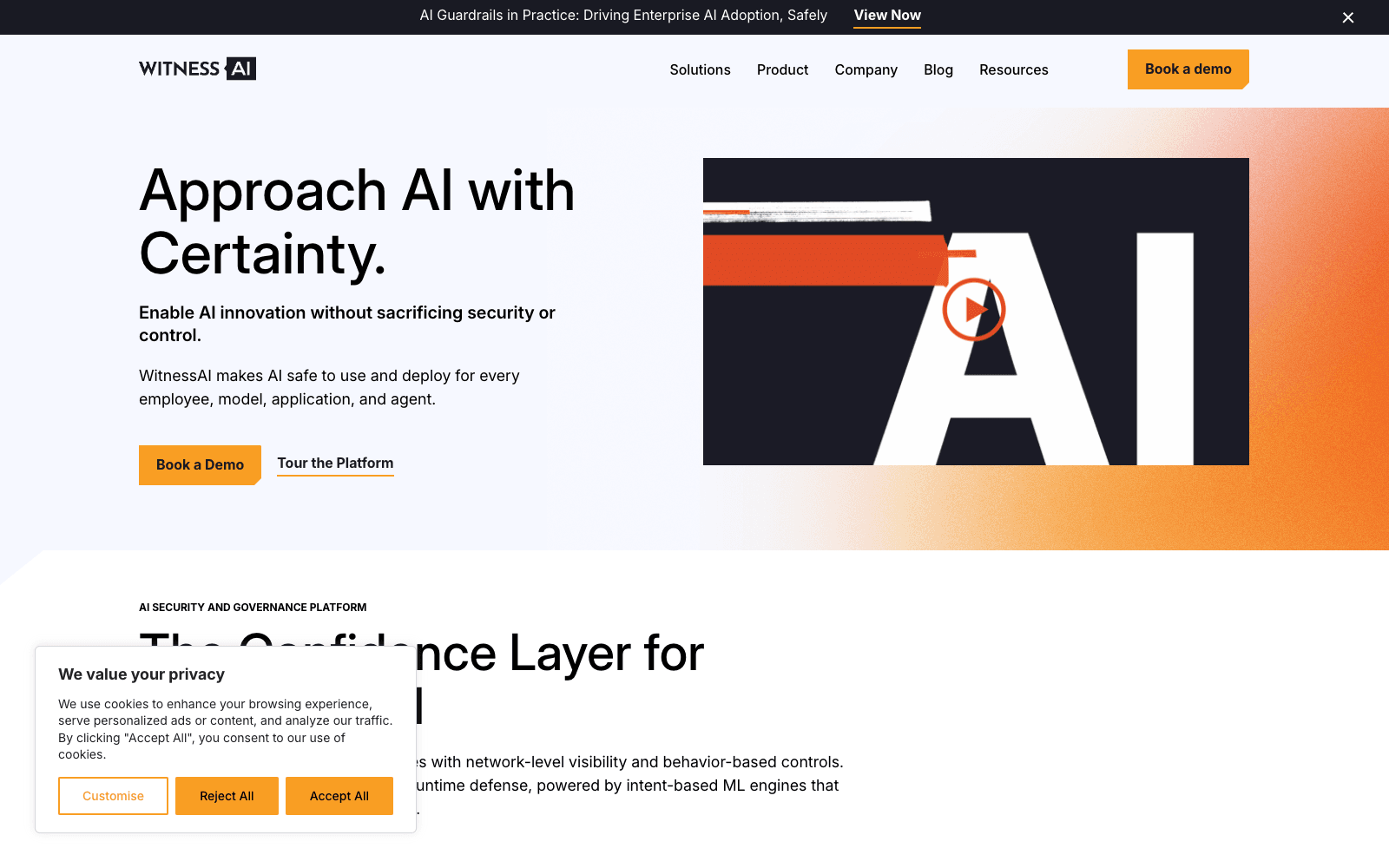This screenshot has height=868, width=1389.
Task: Click the header Book a demo button
Action: 1188,69
